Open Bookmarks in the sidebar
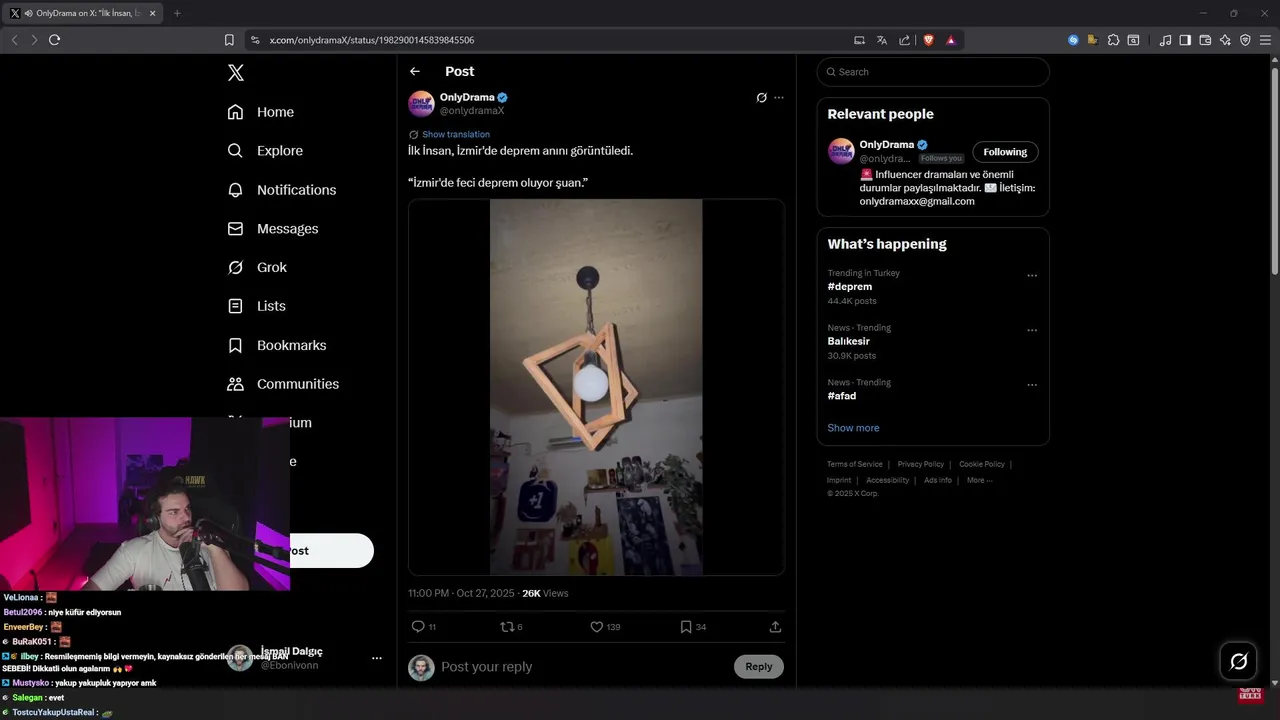The image size is (1280, 720). click(x=277, y=345)
